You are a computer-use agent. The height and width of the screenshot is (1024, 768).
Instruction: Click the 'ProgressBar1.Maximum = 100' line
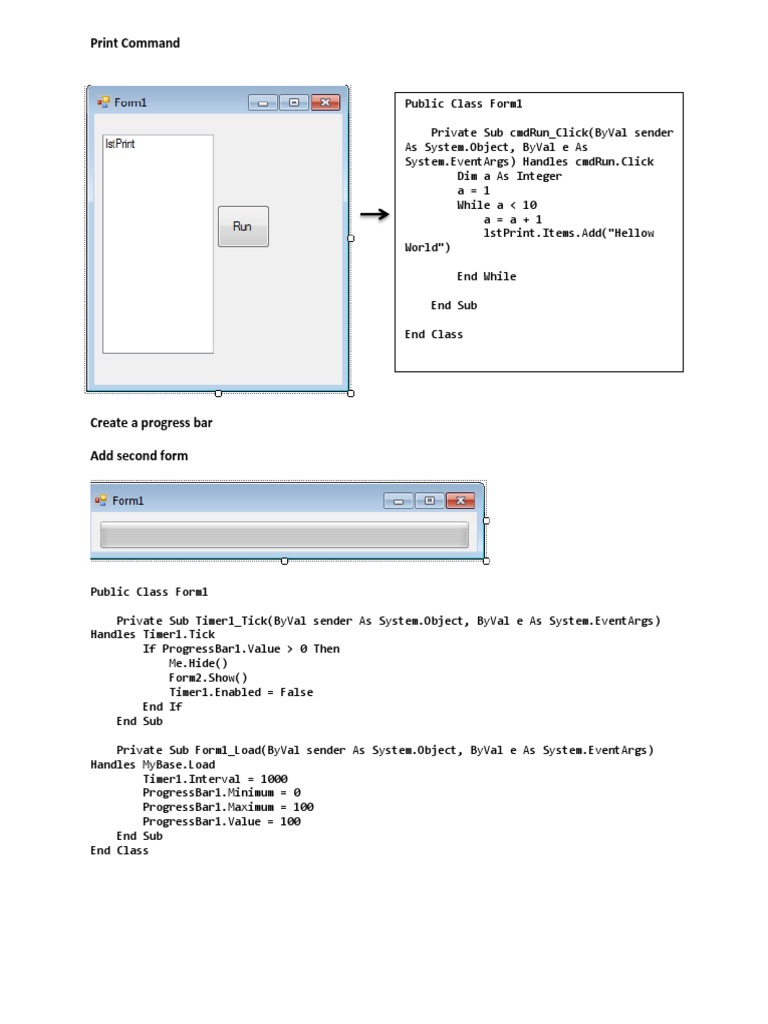tap(228, 807)
